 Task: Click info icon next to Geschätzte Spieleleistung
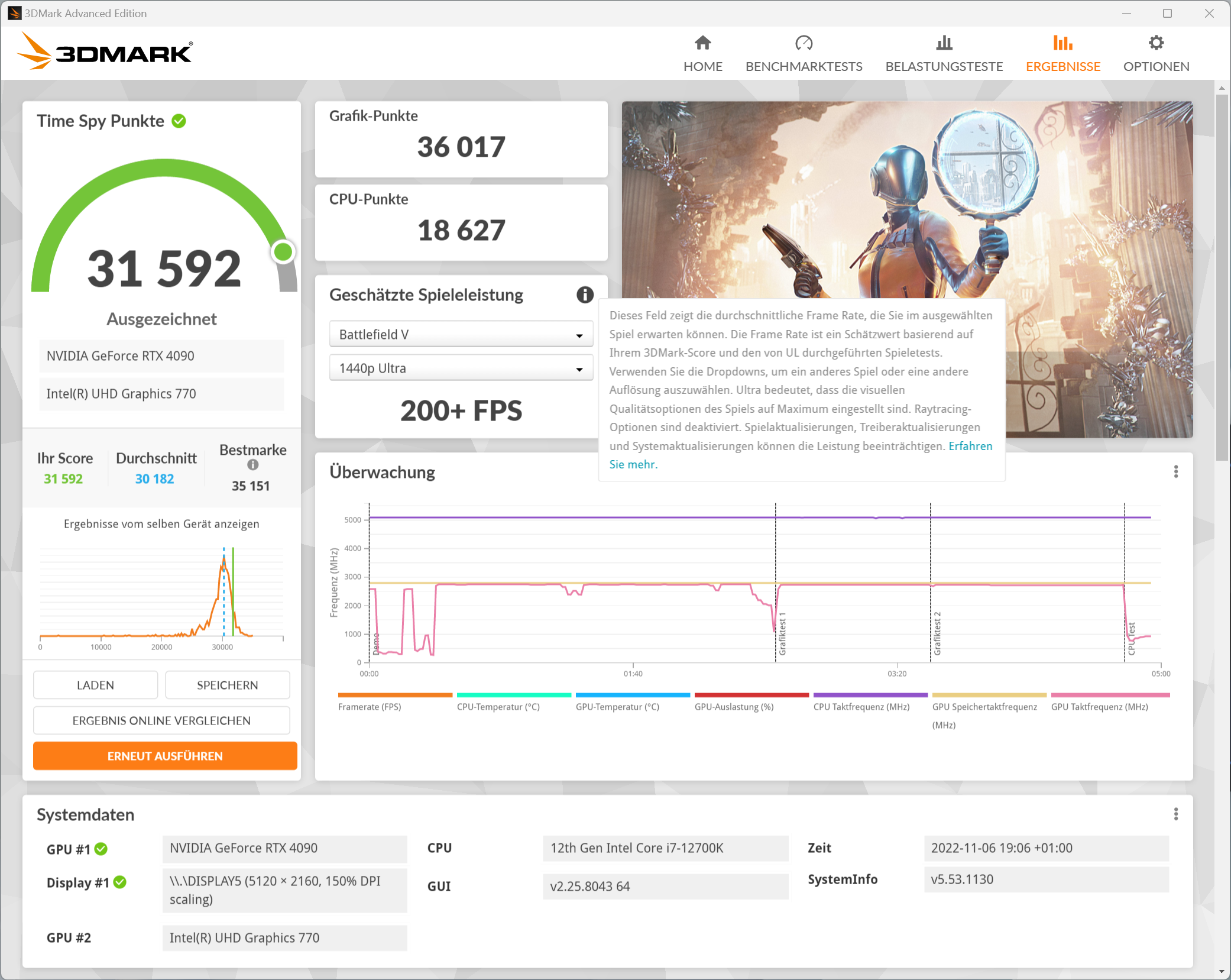coord(584,295)
